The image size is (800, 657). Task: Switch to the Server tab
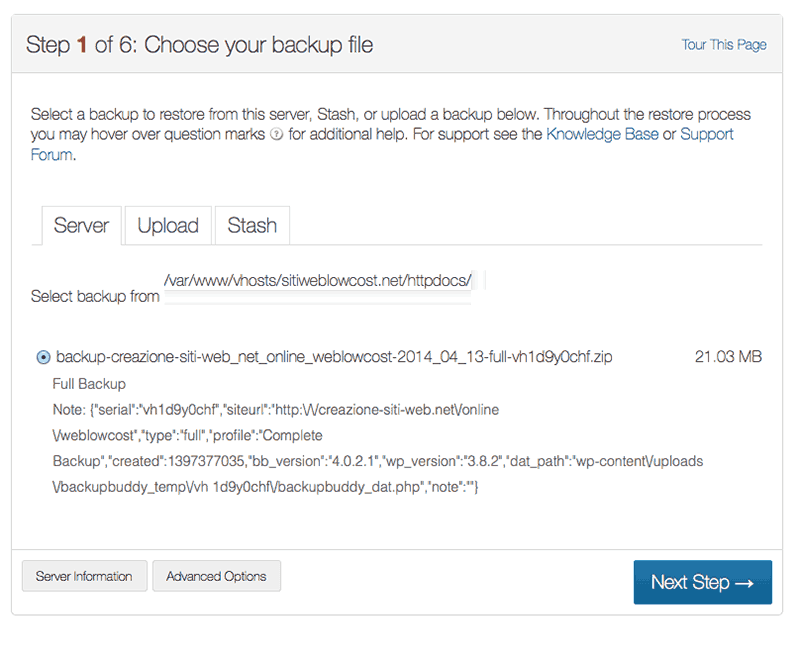click(x=82, y=225)
